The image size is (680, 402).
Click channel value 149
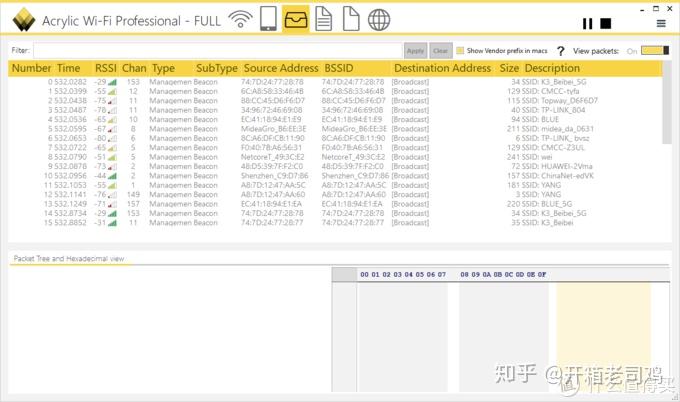coord(133,194)
